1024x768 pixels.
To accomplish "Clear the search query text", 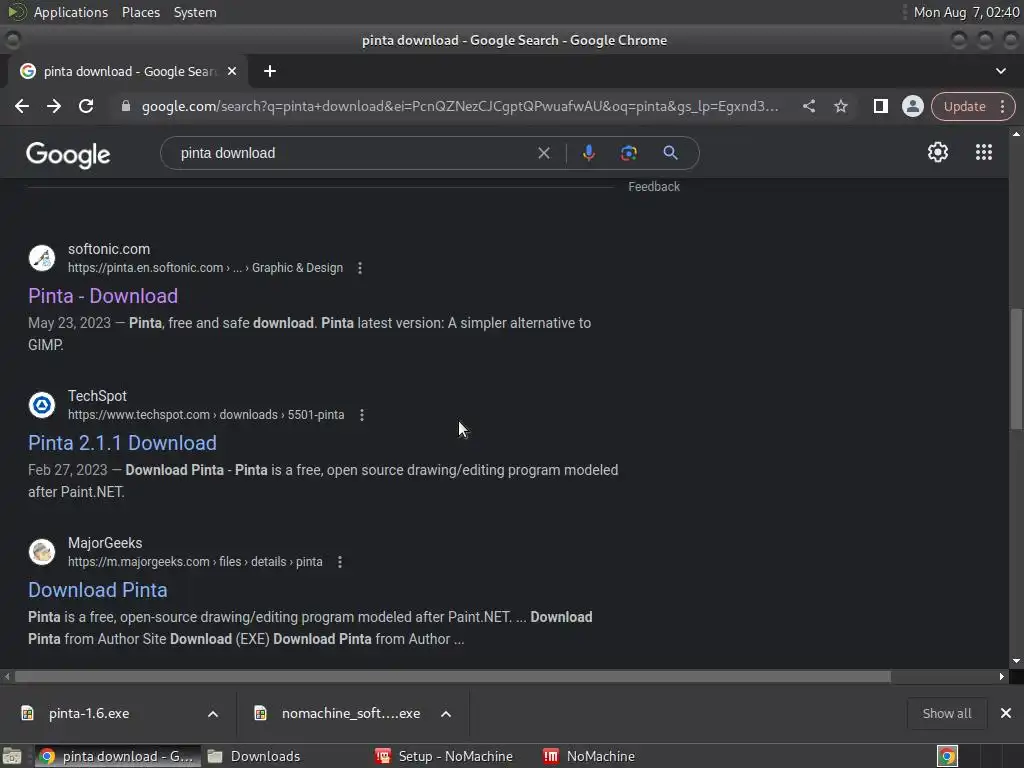I will [x=543, y=153].
